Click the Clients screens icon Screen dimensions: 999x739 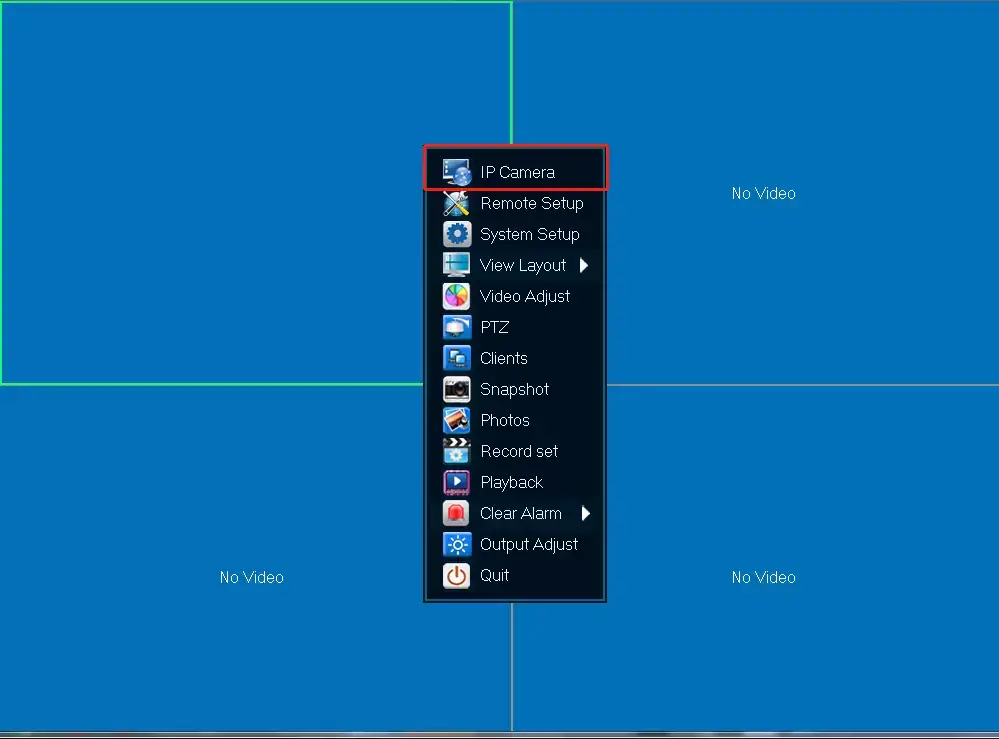(x=457, y=358)
